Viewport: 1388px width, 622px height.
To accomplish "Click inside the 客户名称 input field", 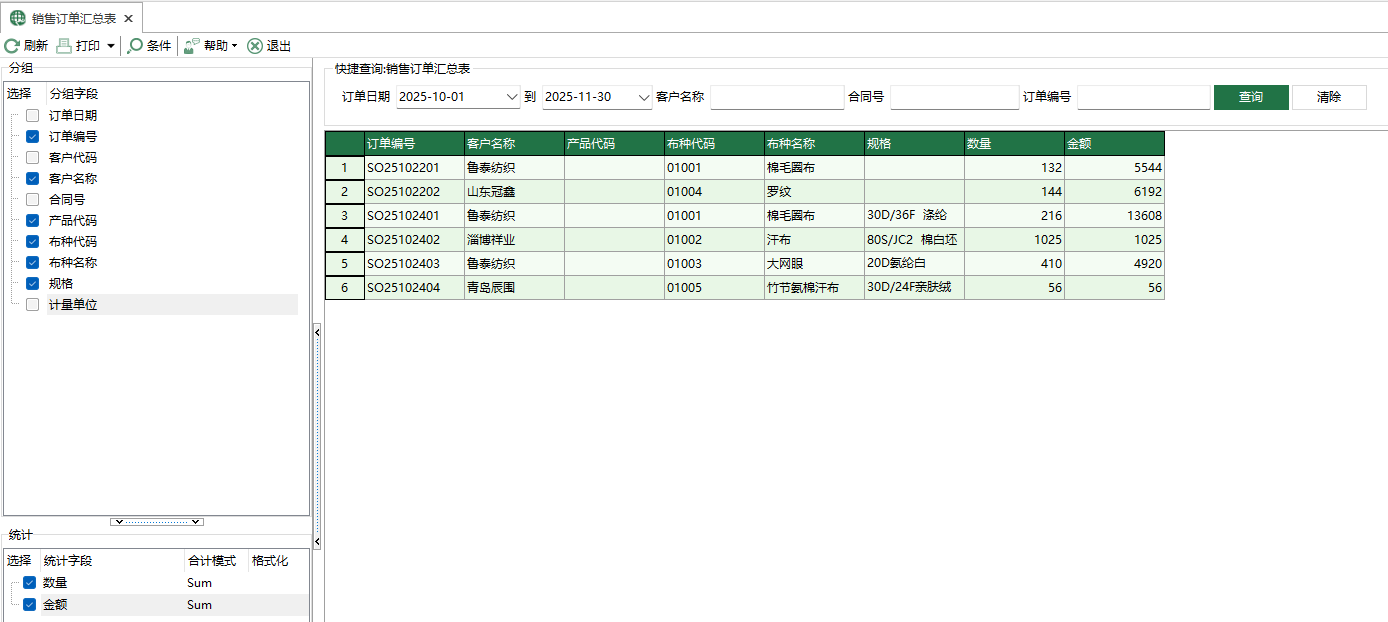I will click(777, 97).
